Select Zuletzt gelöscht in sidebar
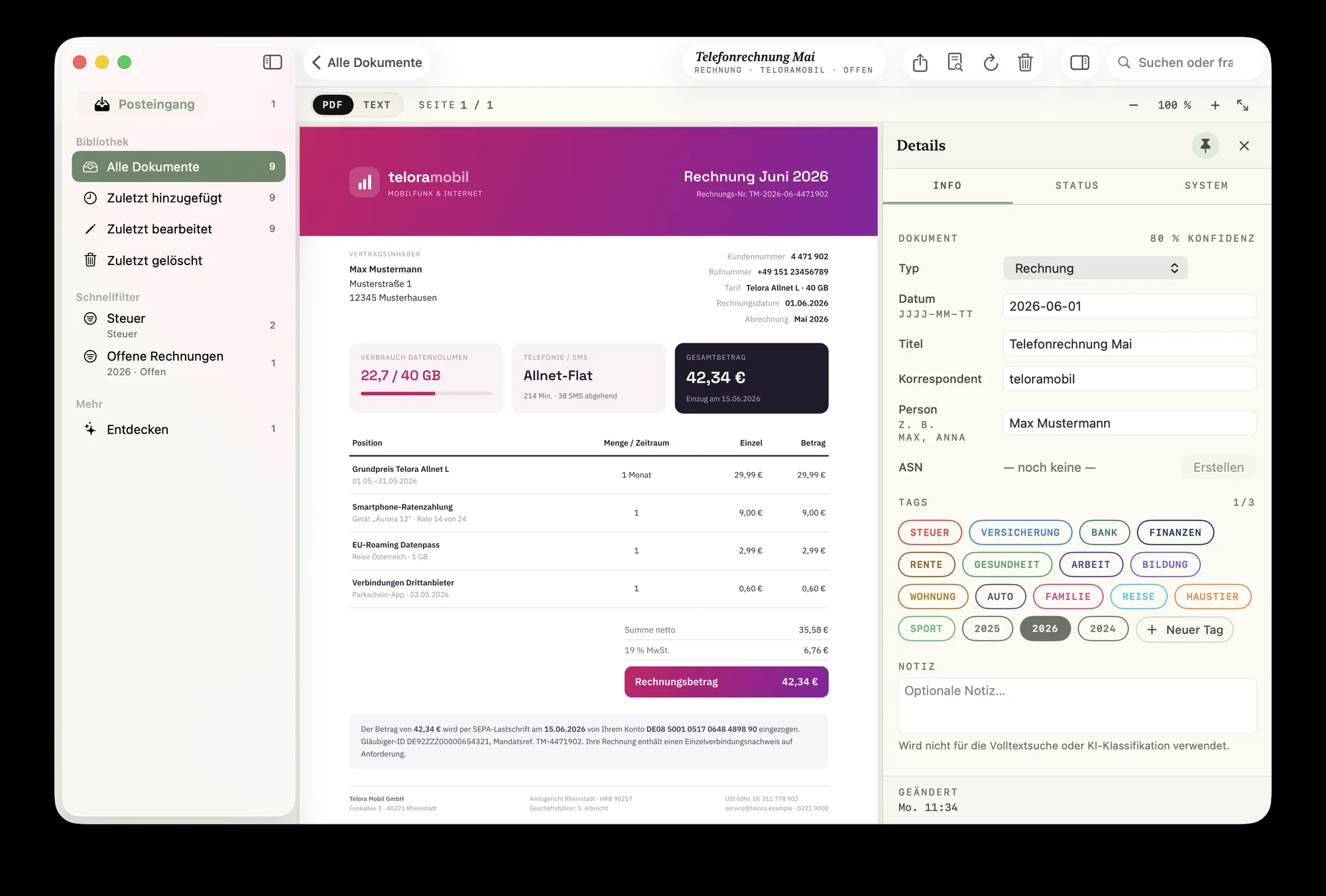 coord(179,260)
